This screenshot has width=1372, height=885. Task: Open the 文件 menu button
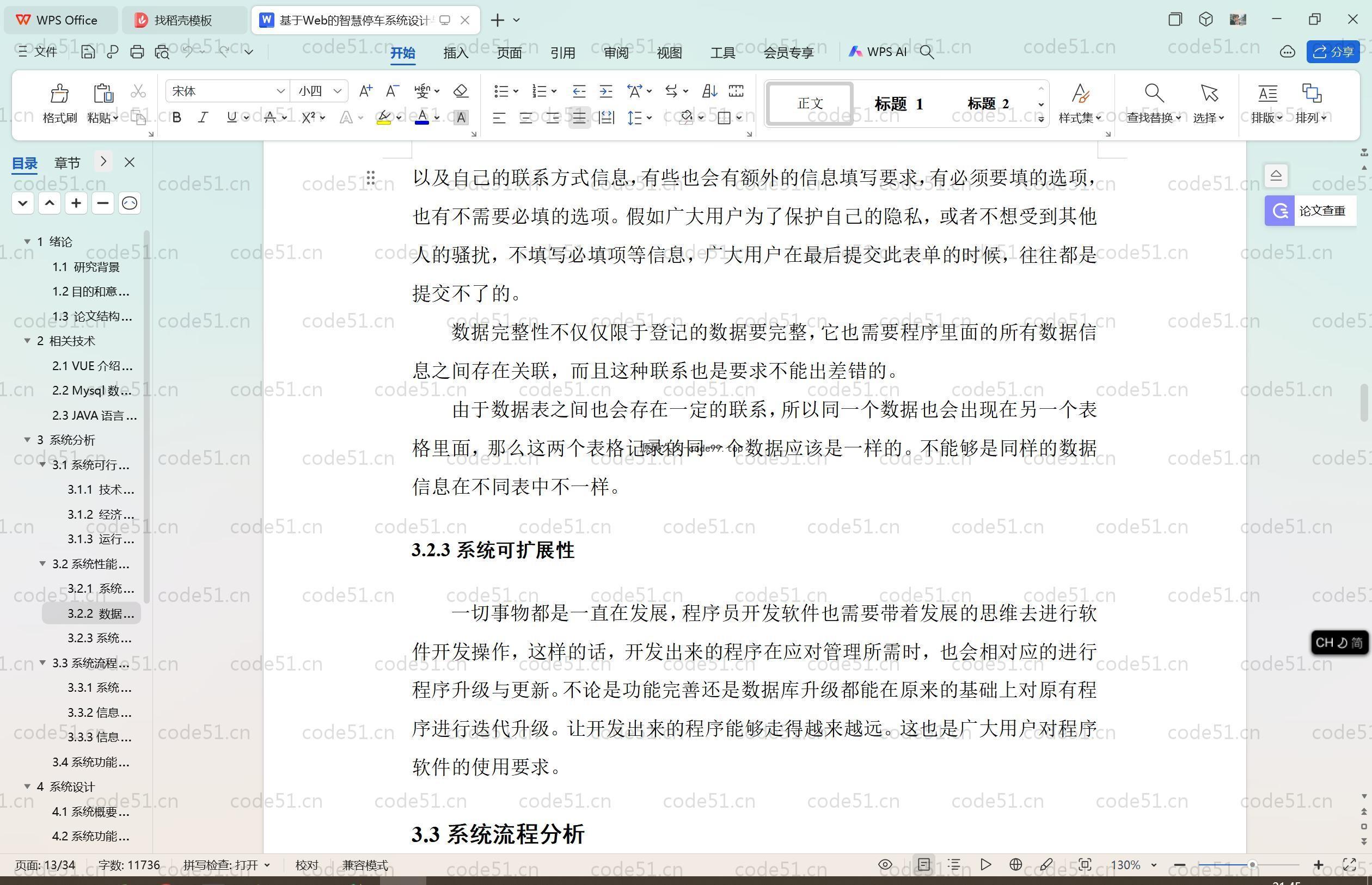pos(38,52)
